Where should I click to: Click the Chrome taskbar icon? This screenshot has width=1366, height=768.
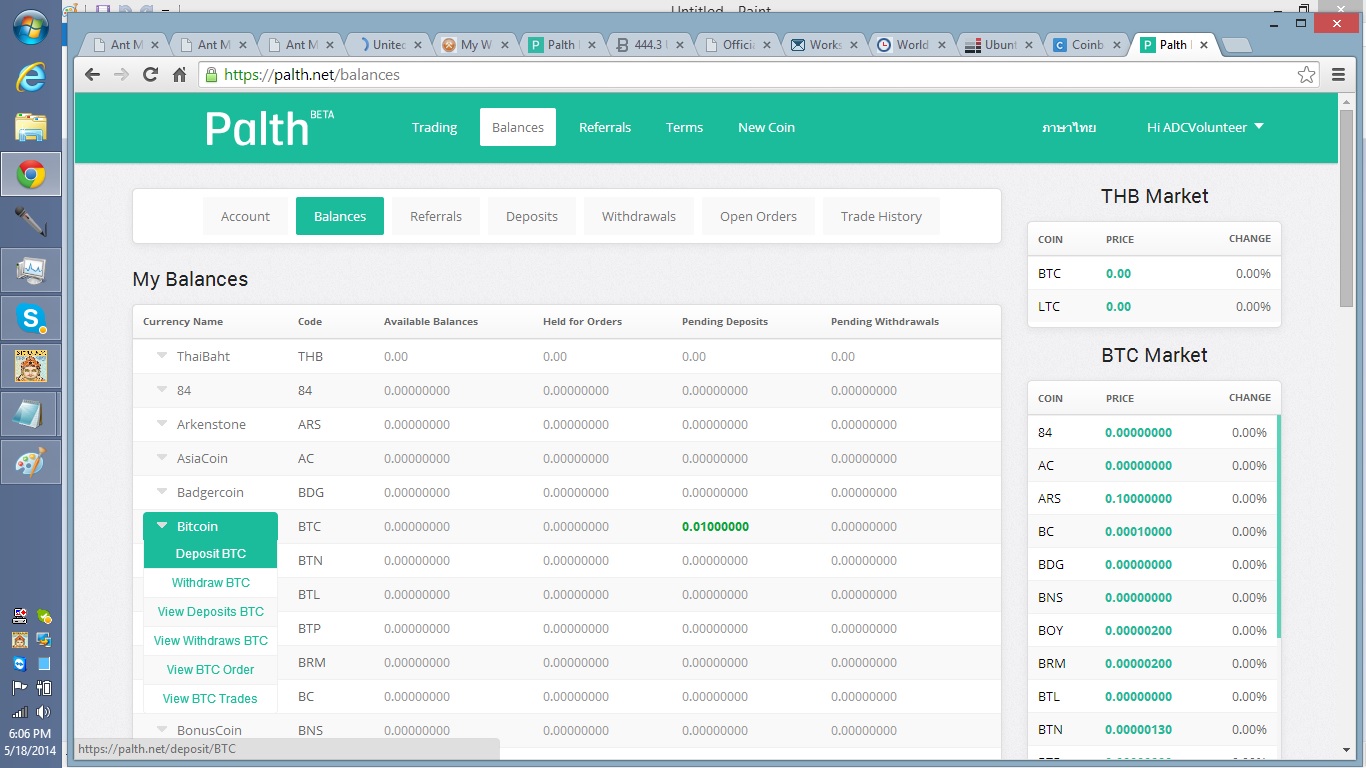click(31, 175)
